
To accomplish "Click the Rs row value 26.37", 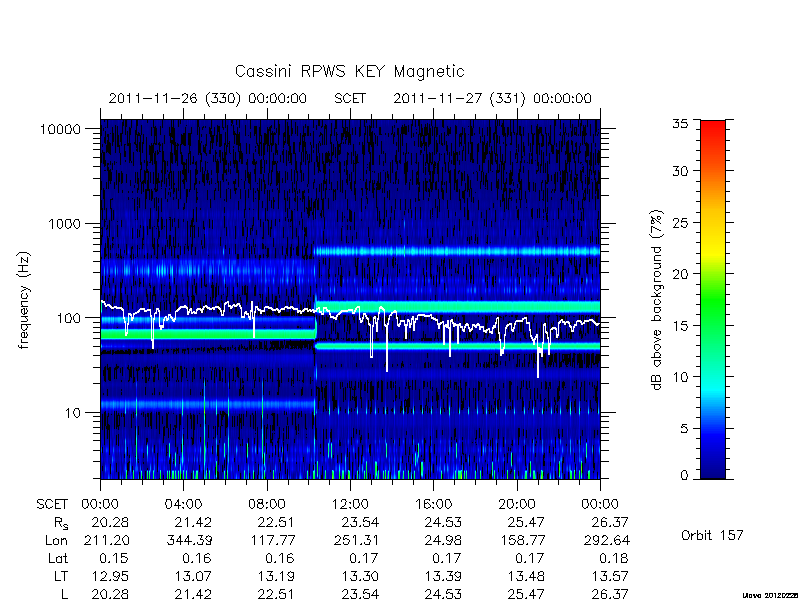I will (610, 522).
